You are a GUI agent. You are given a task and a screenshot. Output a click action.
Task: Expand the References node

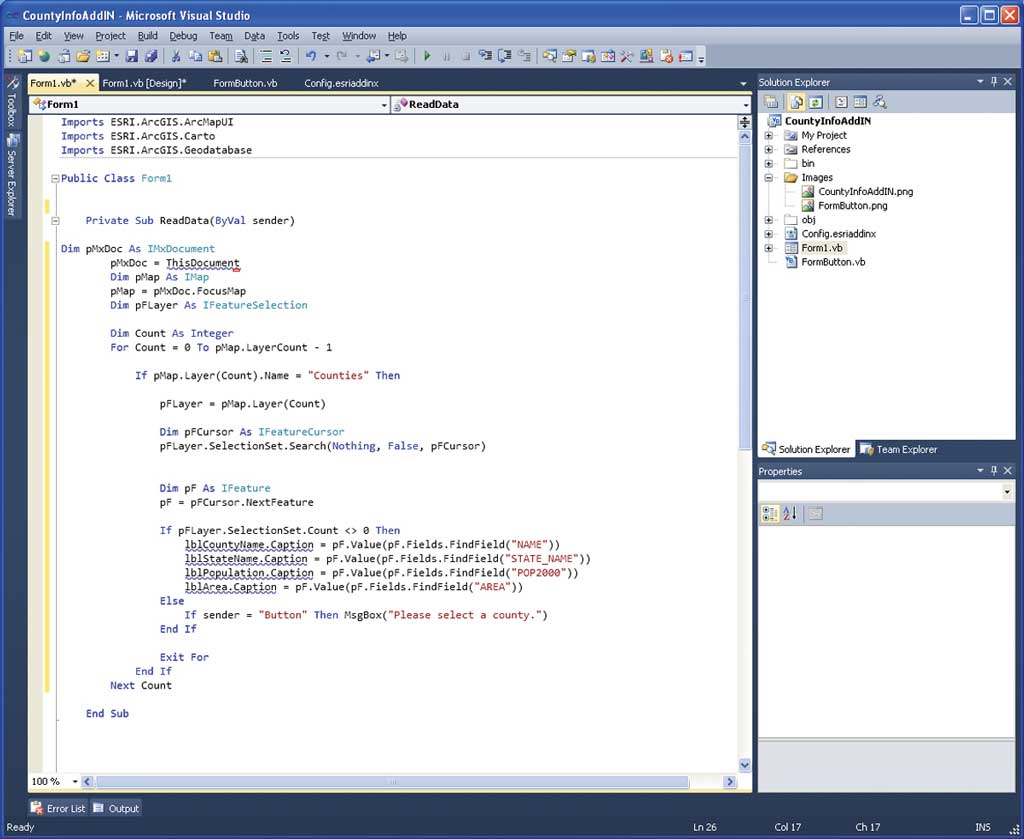click(769, 150)
